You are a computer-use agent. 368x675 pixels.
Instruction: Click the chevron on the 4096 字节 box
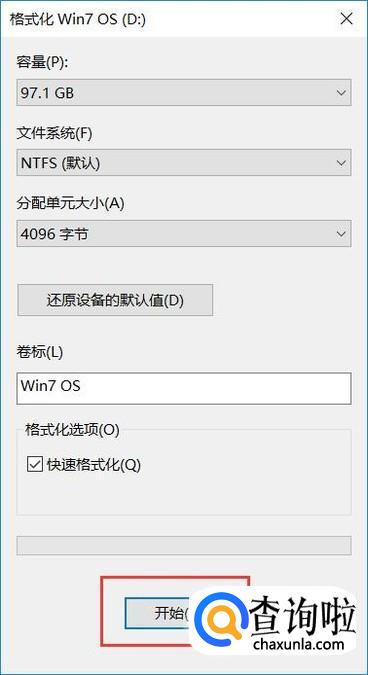(341, 233)
